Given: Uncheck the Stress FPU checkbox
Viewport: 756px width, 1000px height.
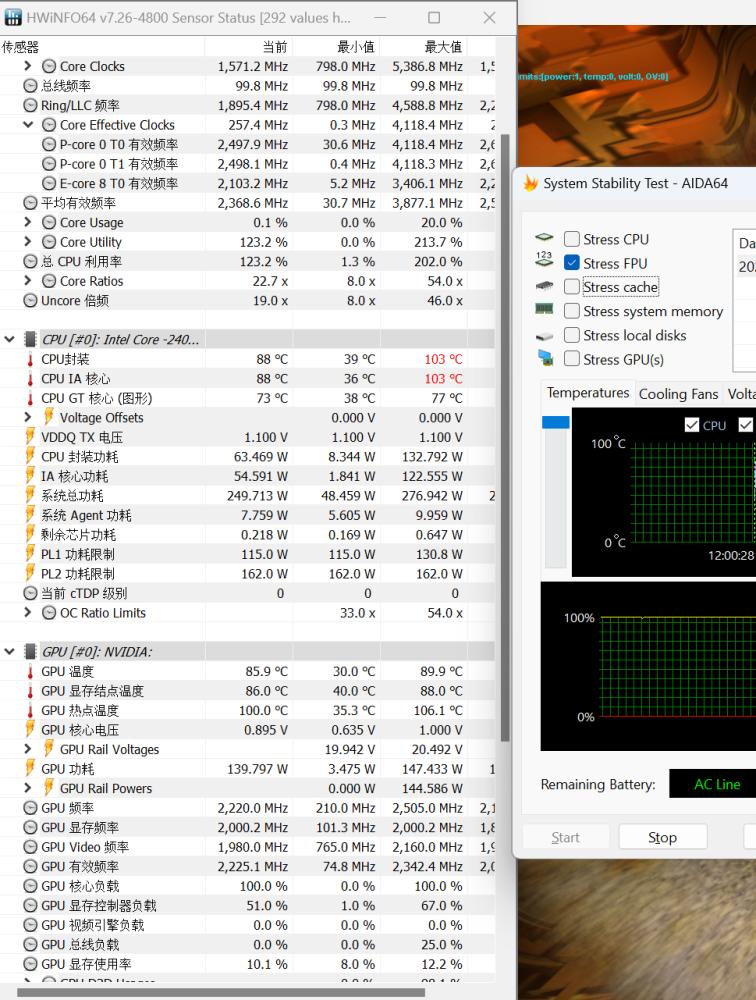Looking at the screenshot, I should [572, 263].
